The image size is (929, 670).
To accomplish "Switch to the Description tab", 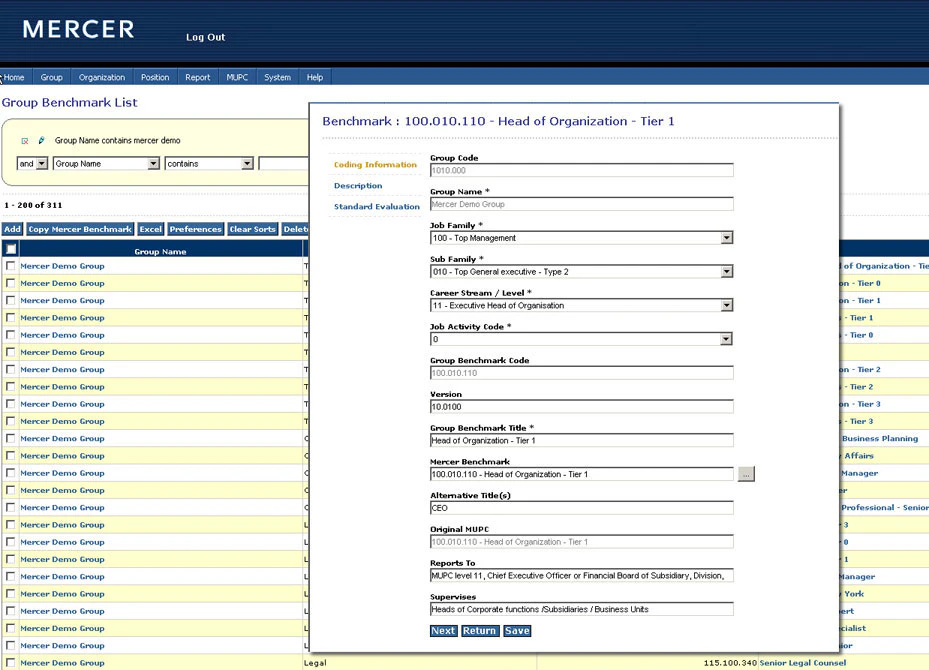I will pos(358,185).
